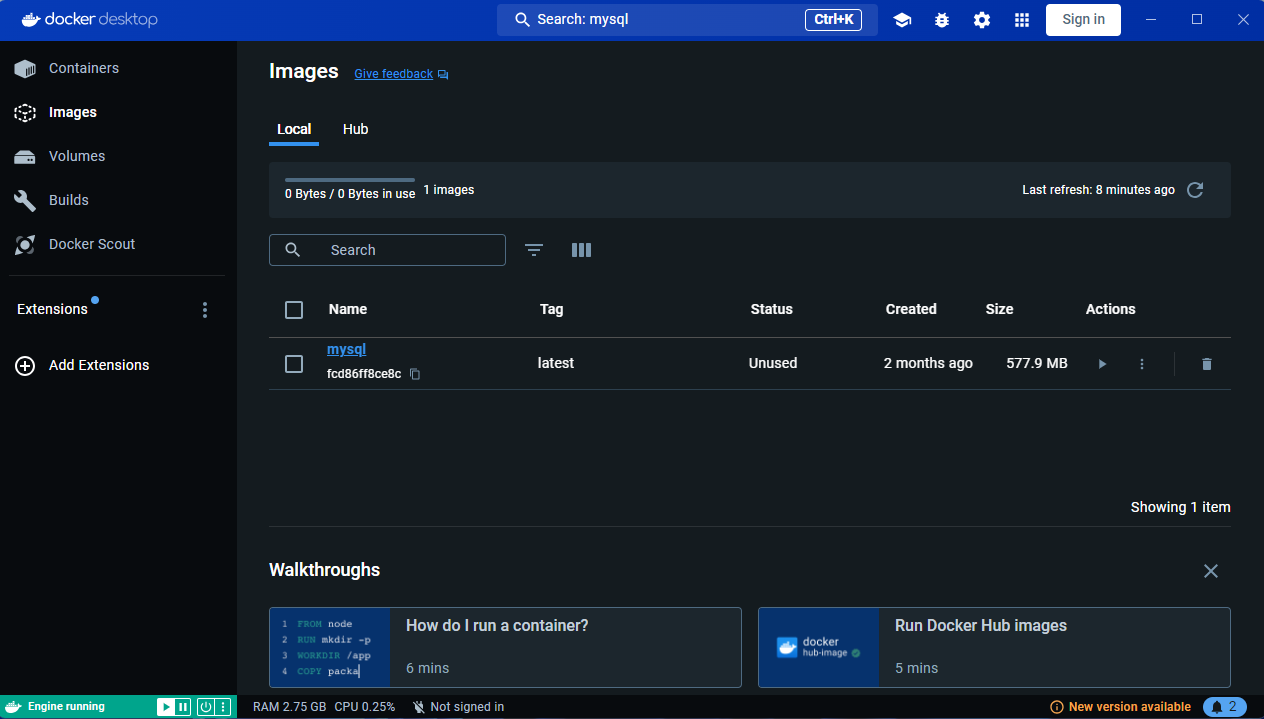Delete the mysql image

(1206, 364)
